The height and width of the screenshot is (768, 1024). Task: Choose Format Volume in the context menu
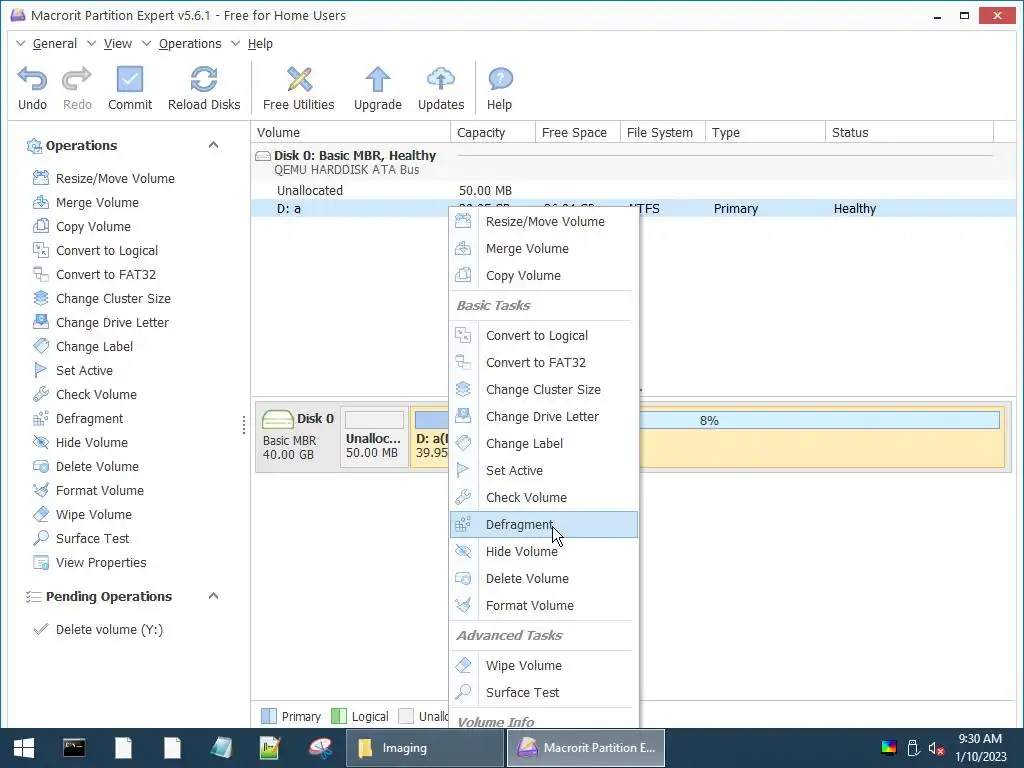543,605
